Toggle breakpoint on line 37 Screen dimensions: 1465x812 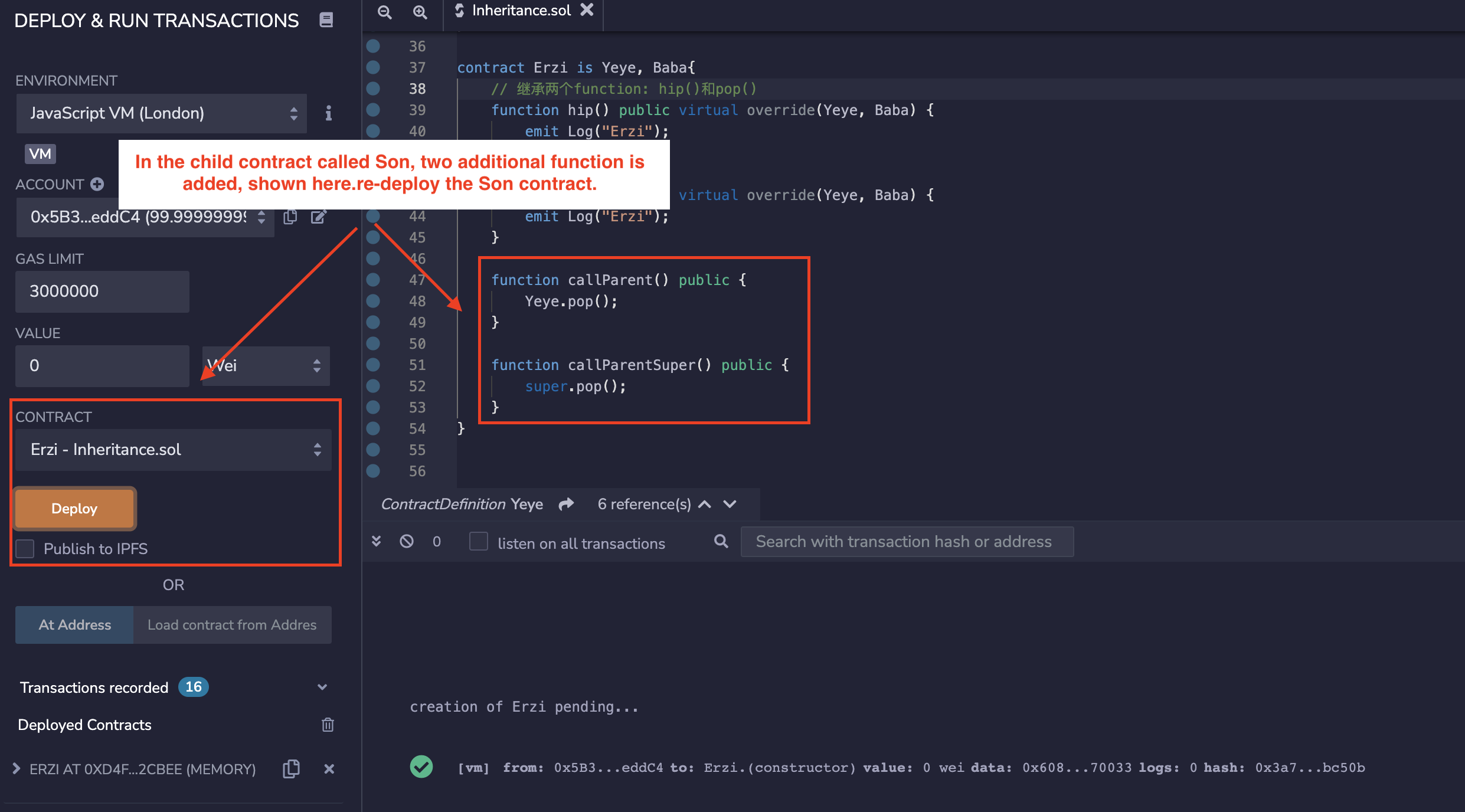click(x=373, y=67)
